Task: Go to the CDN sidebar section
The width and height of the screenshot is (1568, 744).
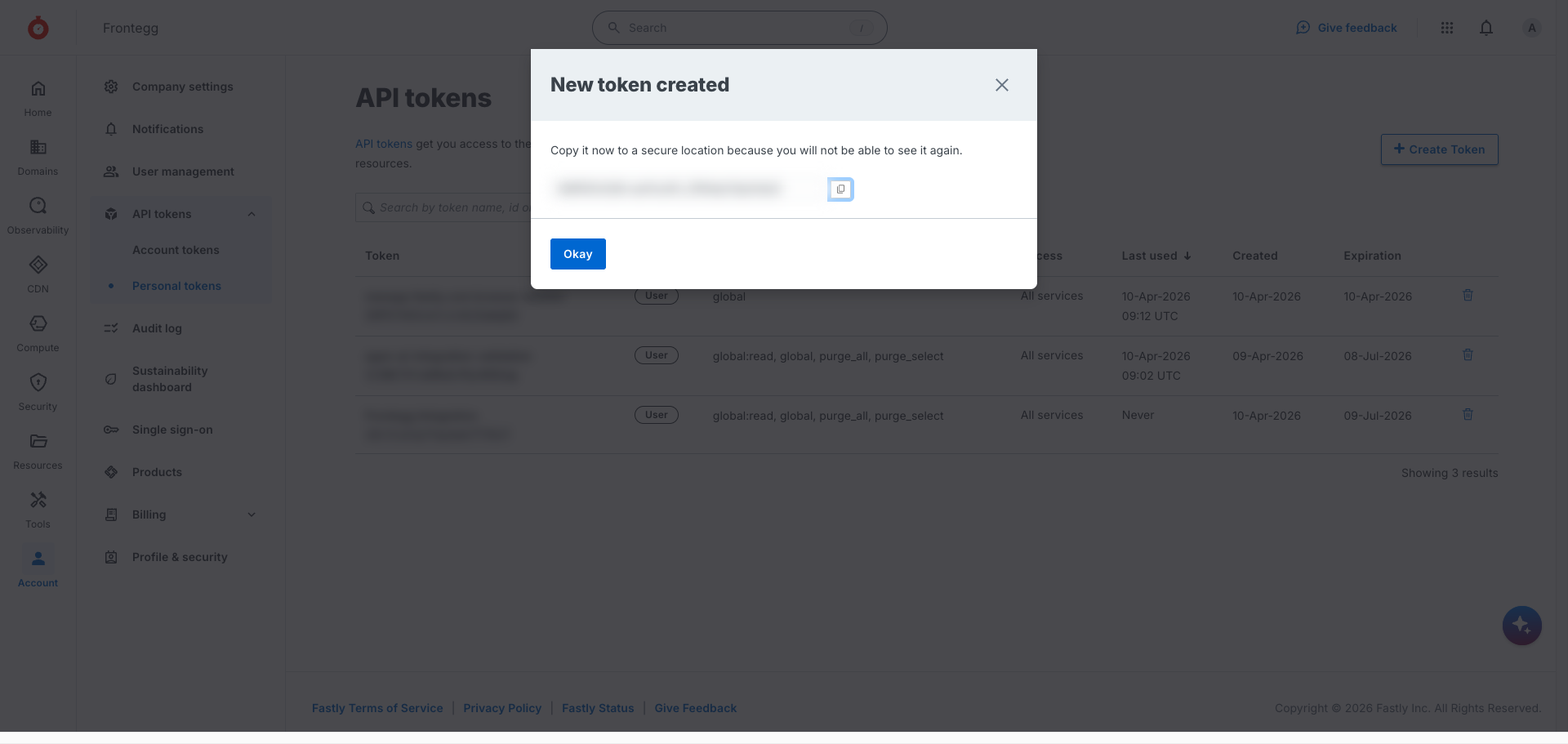Action: coord(38,274)
